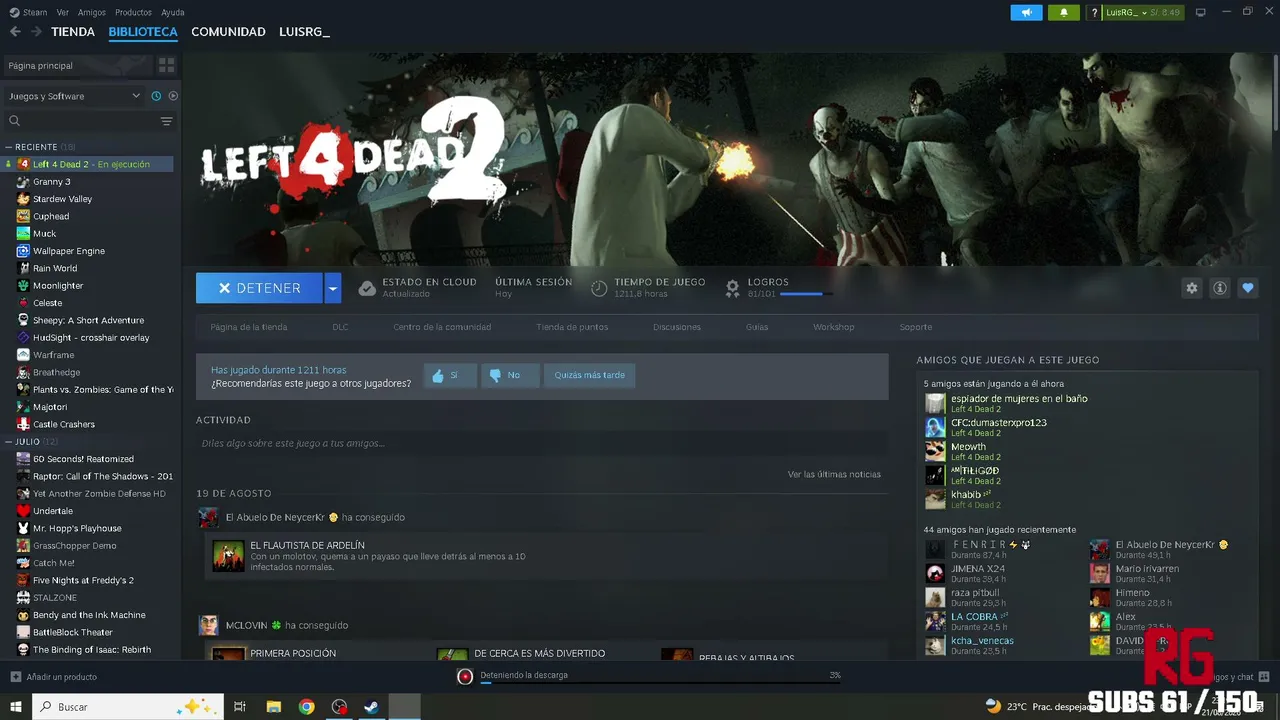Stop the game with the DETENER button
1280x720 pixels.
coord(260,288)
